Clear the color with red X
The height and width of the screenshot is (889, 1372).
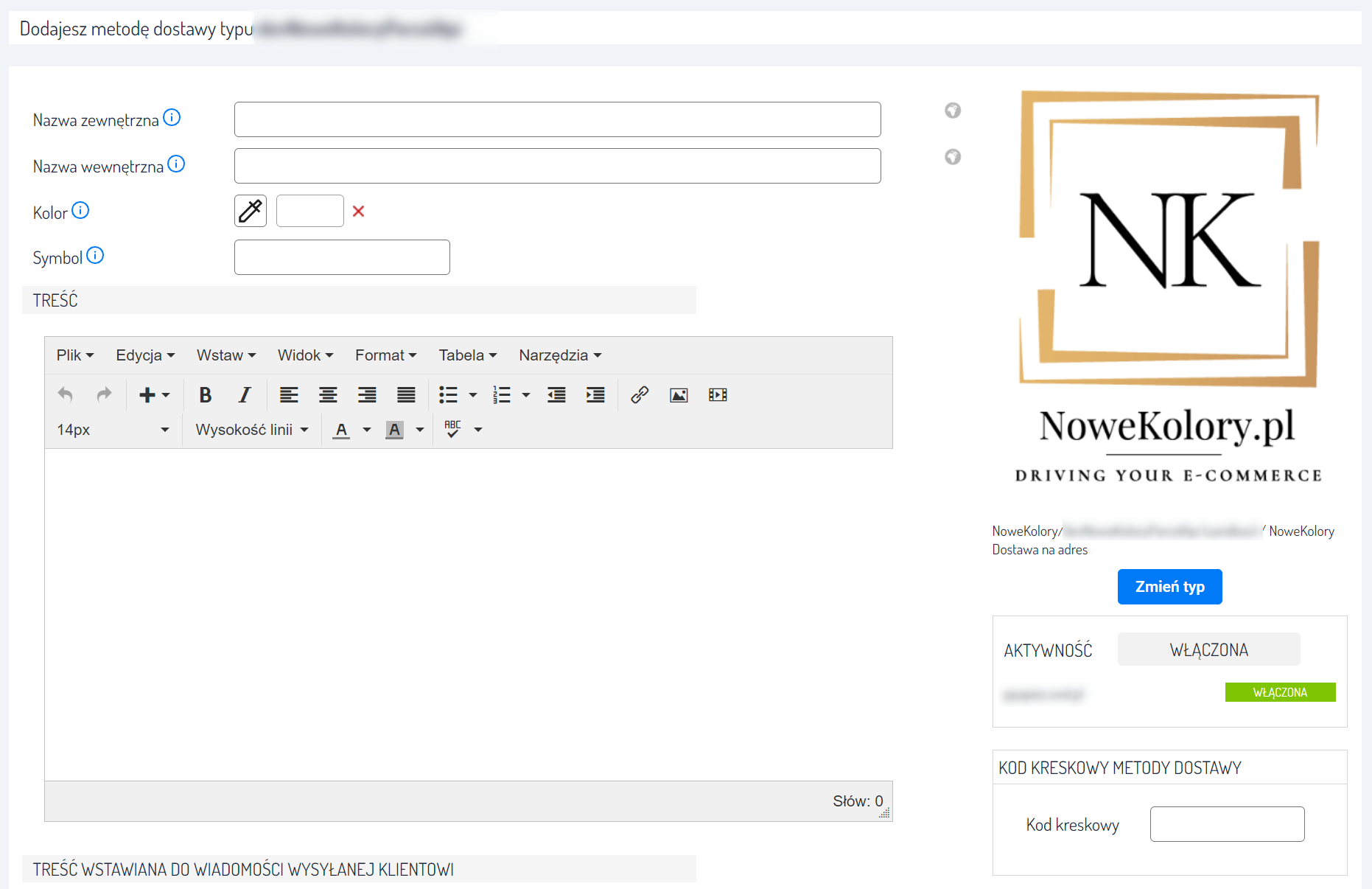(x=359, y=212)
